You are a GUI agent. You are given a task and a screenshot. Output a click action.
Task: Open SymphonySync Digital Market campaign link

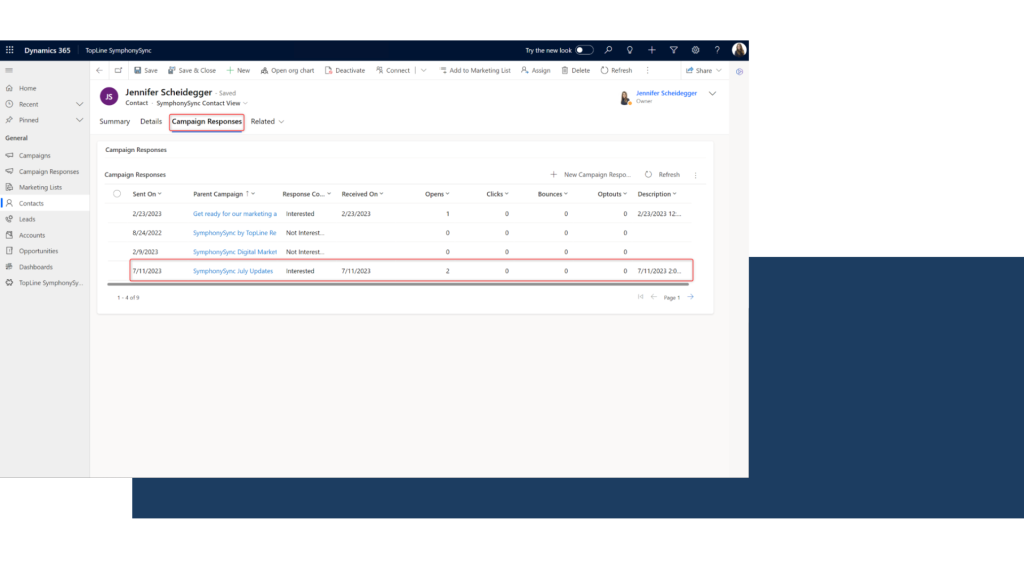tap(234, 251)
